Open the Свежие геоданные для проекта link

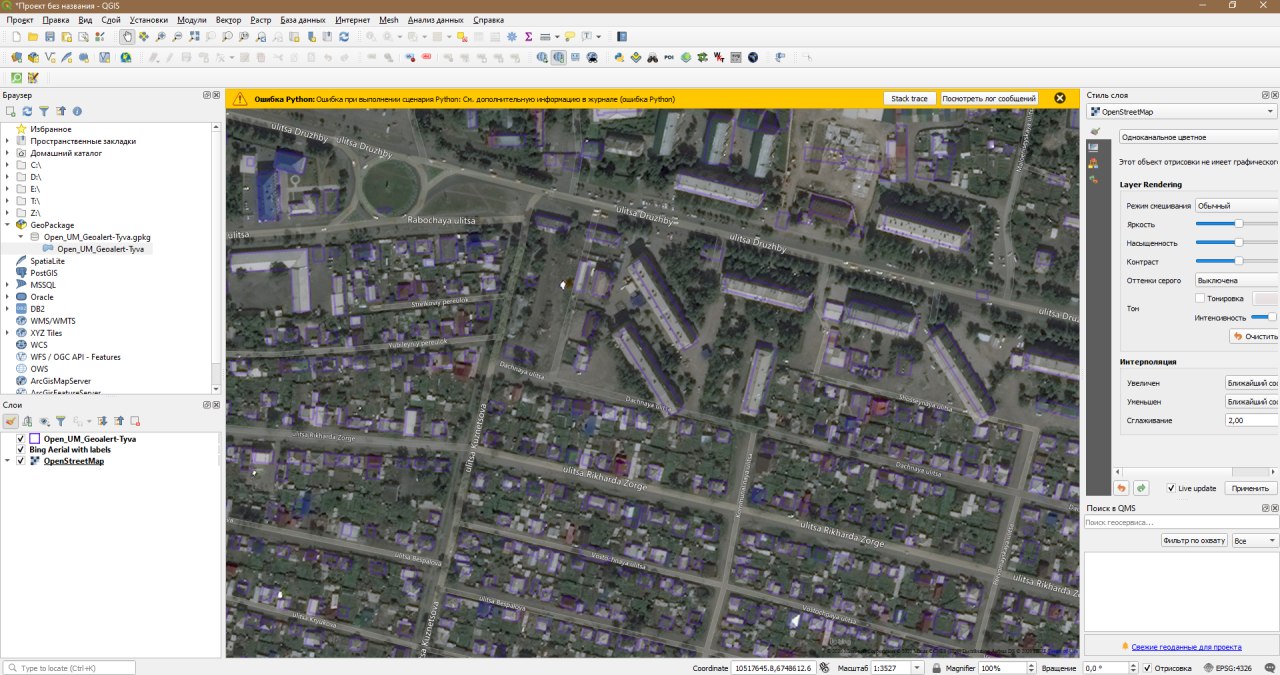[x=1186, y=647]
